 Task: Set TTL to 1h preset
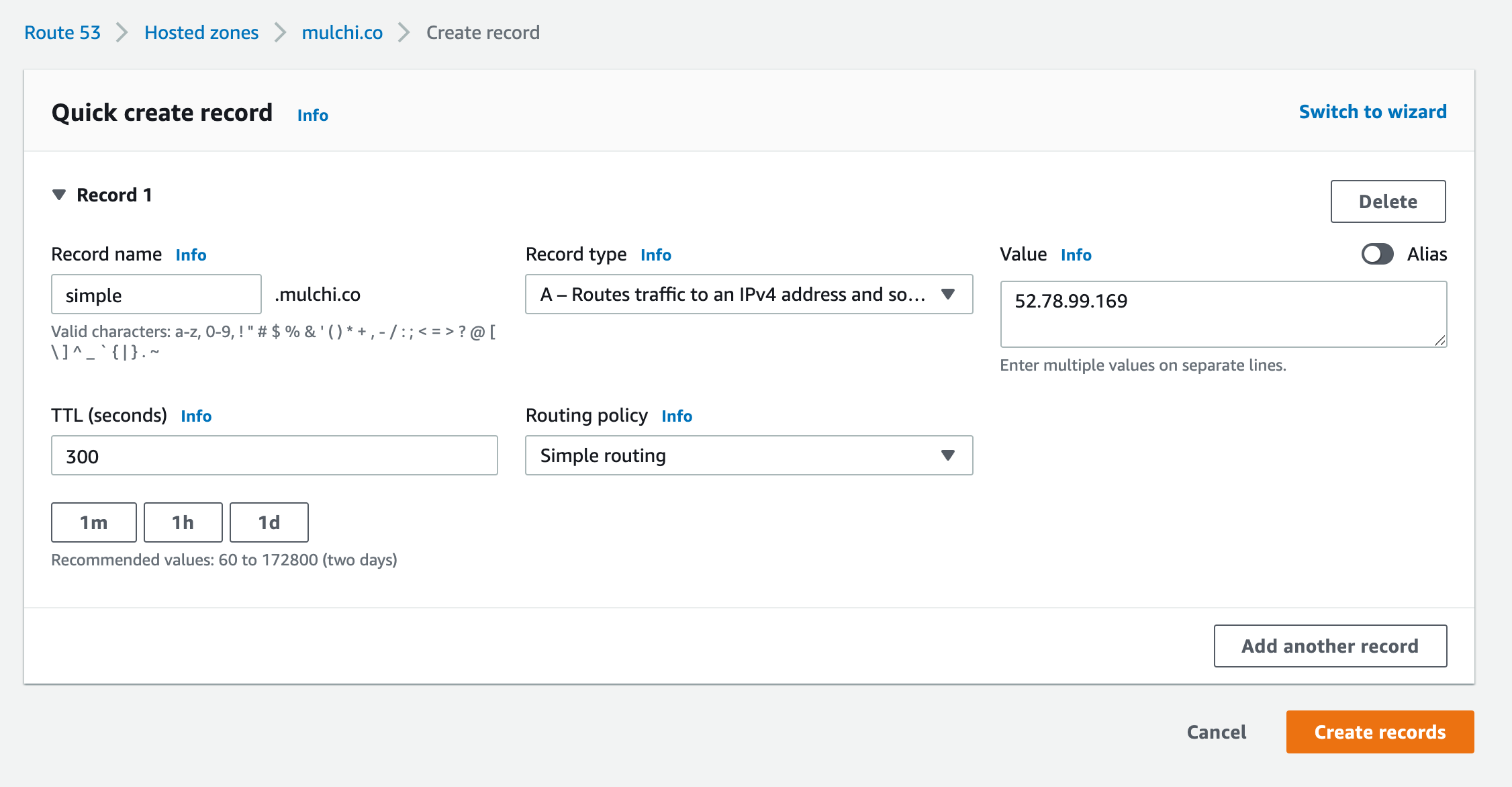pyautogui.click(x=183, y=522)
